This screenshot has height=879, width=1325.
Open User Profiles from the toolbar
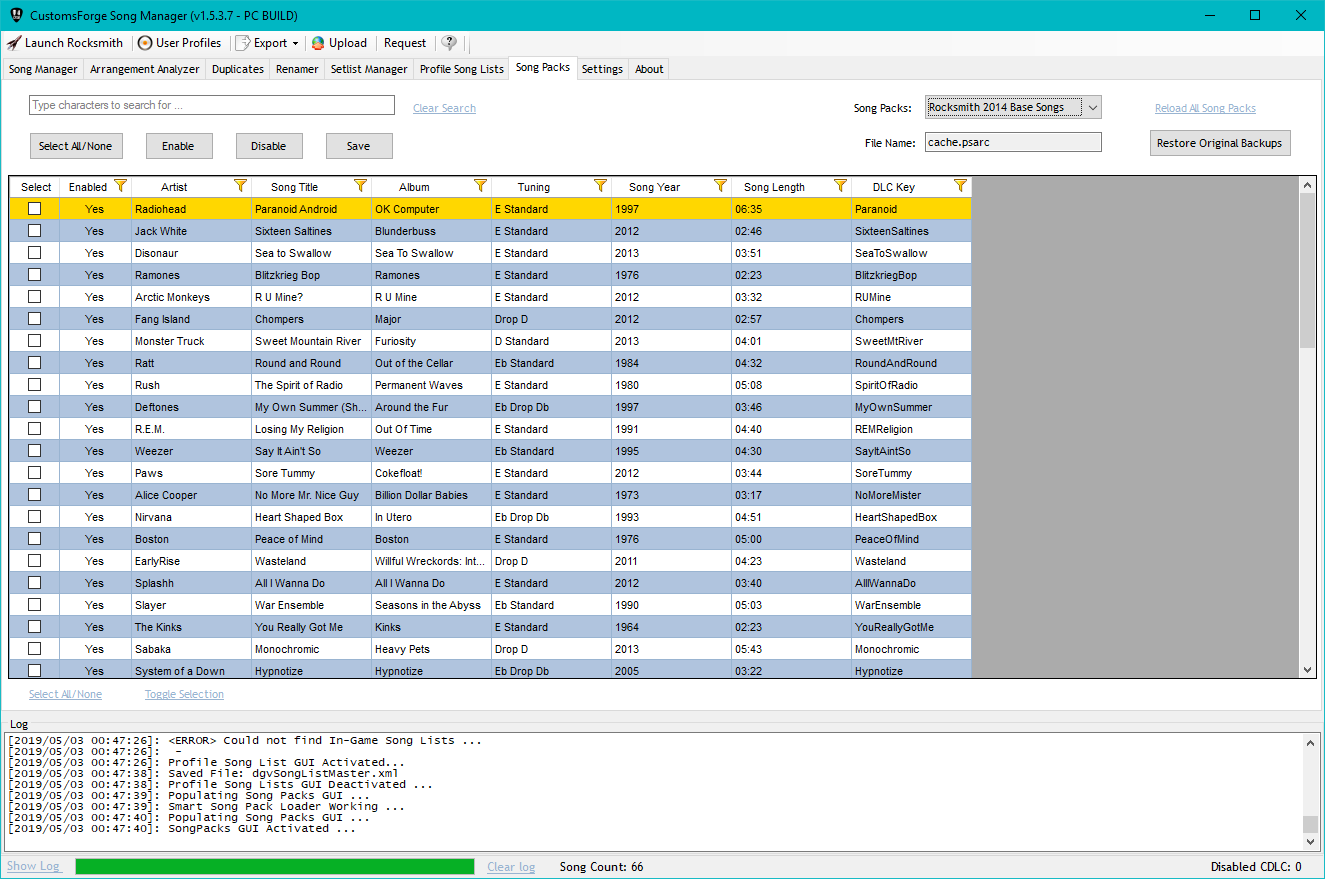tap(144, 43)
